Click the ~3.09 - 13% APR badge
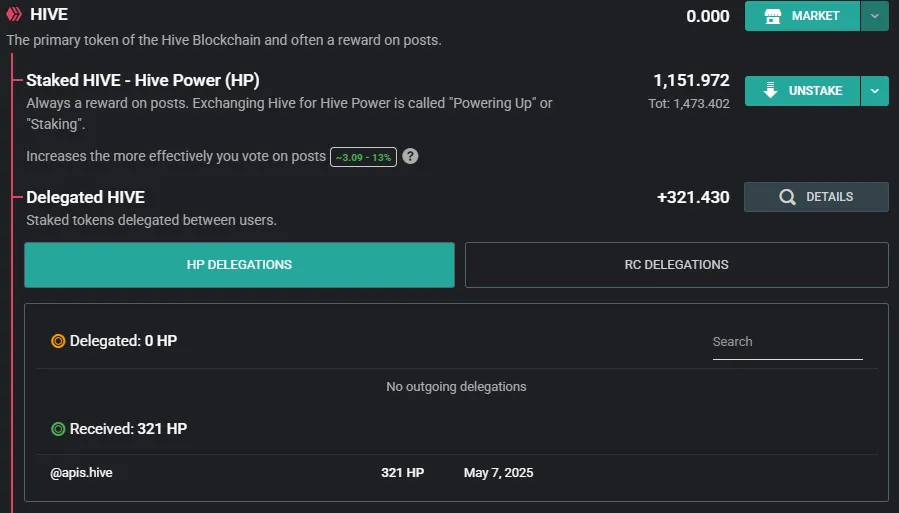This screenshot has height=513, width=899. tap(363, 157)
